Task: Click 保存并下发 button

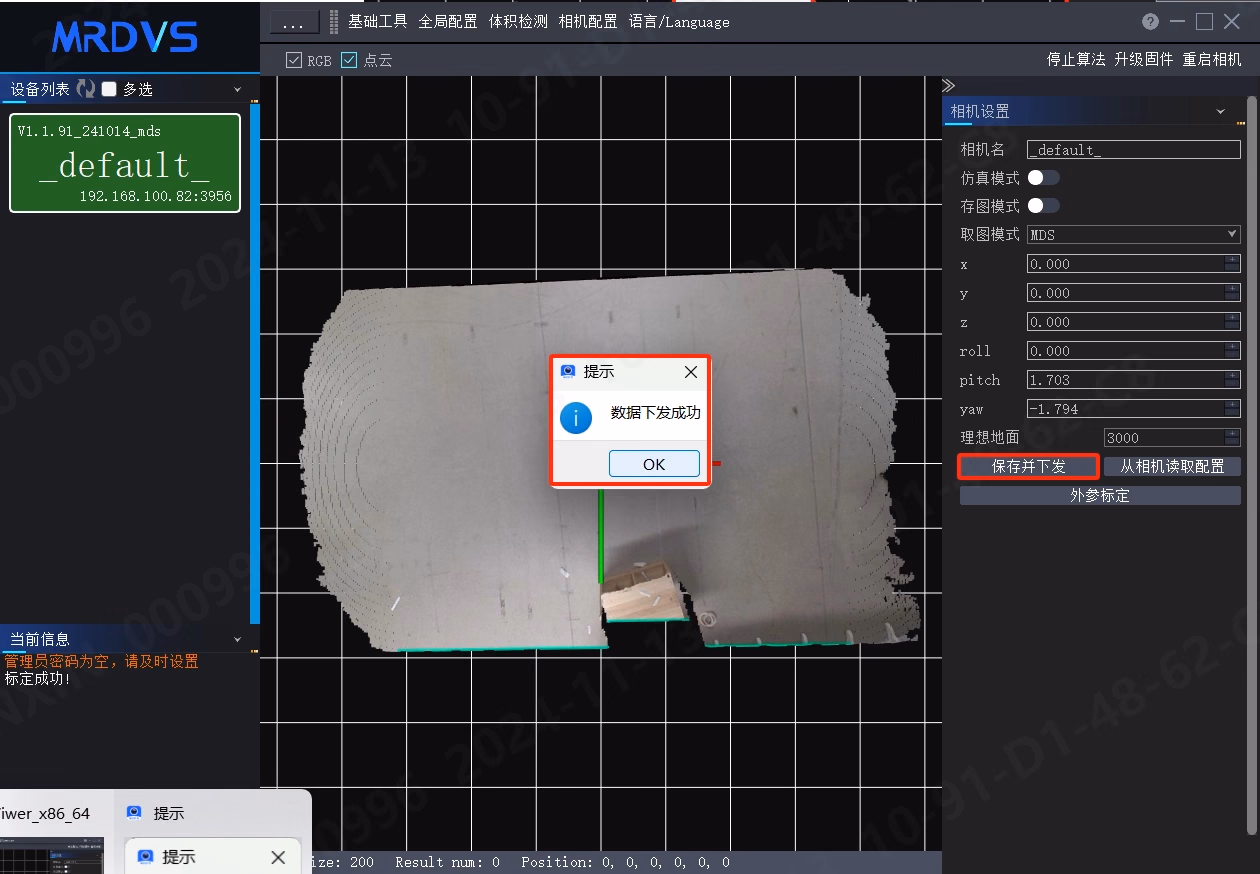Action: click(x=1029, y=467)
